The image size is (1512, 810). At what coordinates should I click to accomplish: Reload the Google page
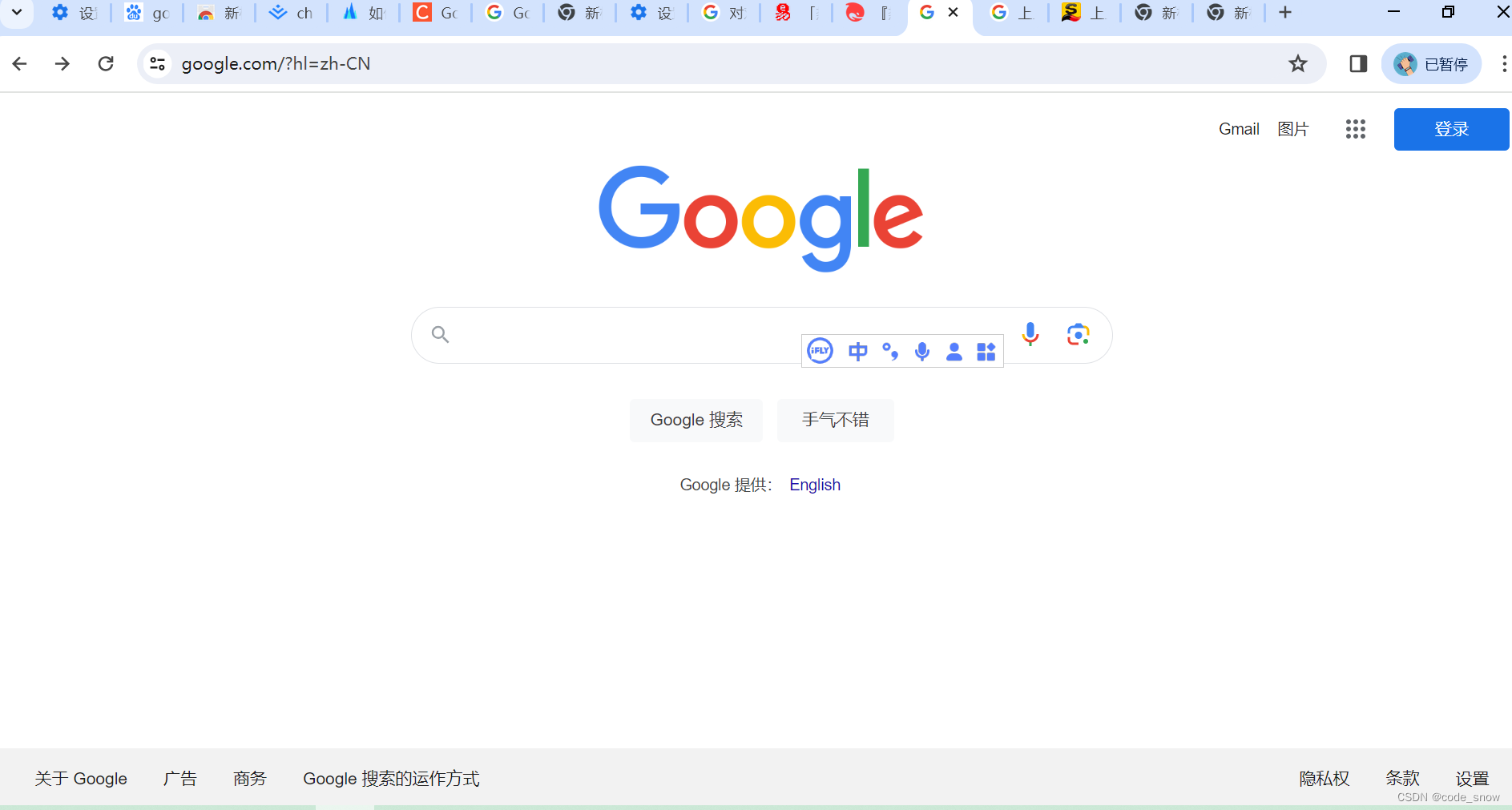click(x=106, y=63)
